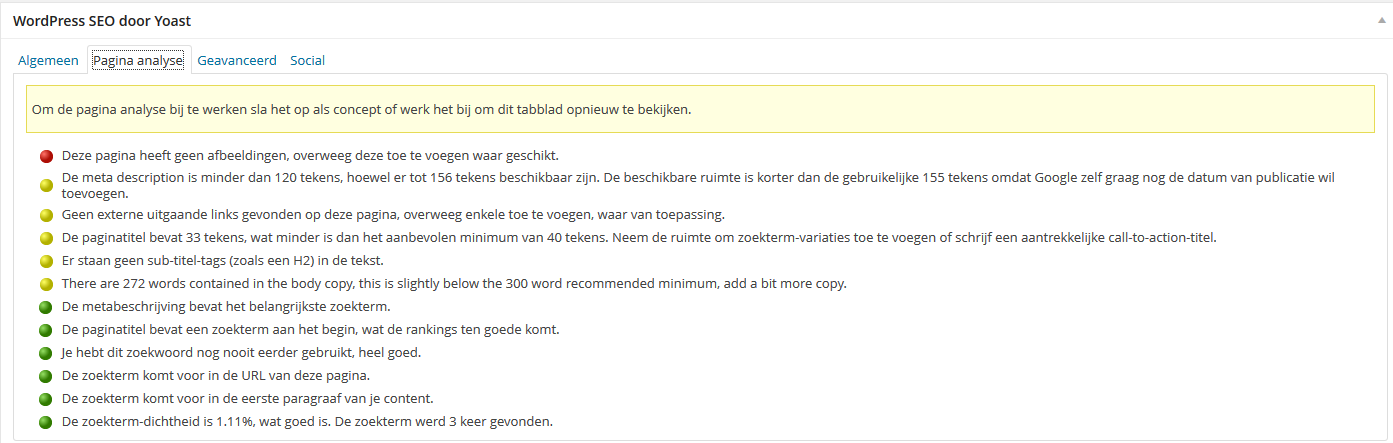Click yellow dot beside sub-title tags warning
The width and height of the screenshot is (1393, 443).
(46, 261)
